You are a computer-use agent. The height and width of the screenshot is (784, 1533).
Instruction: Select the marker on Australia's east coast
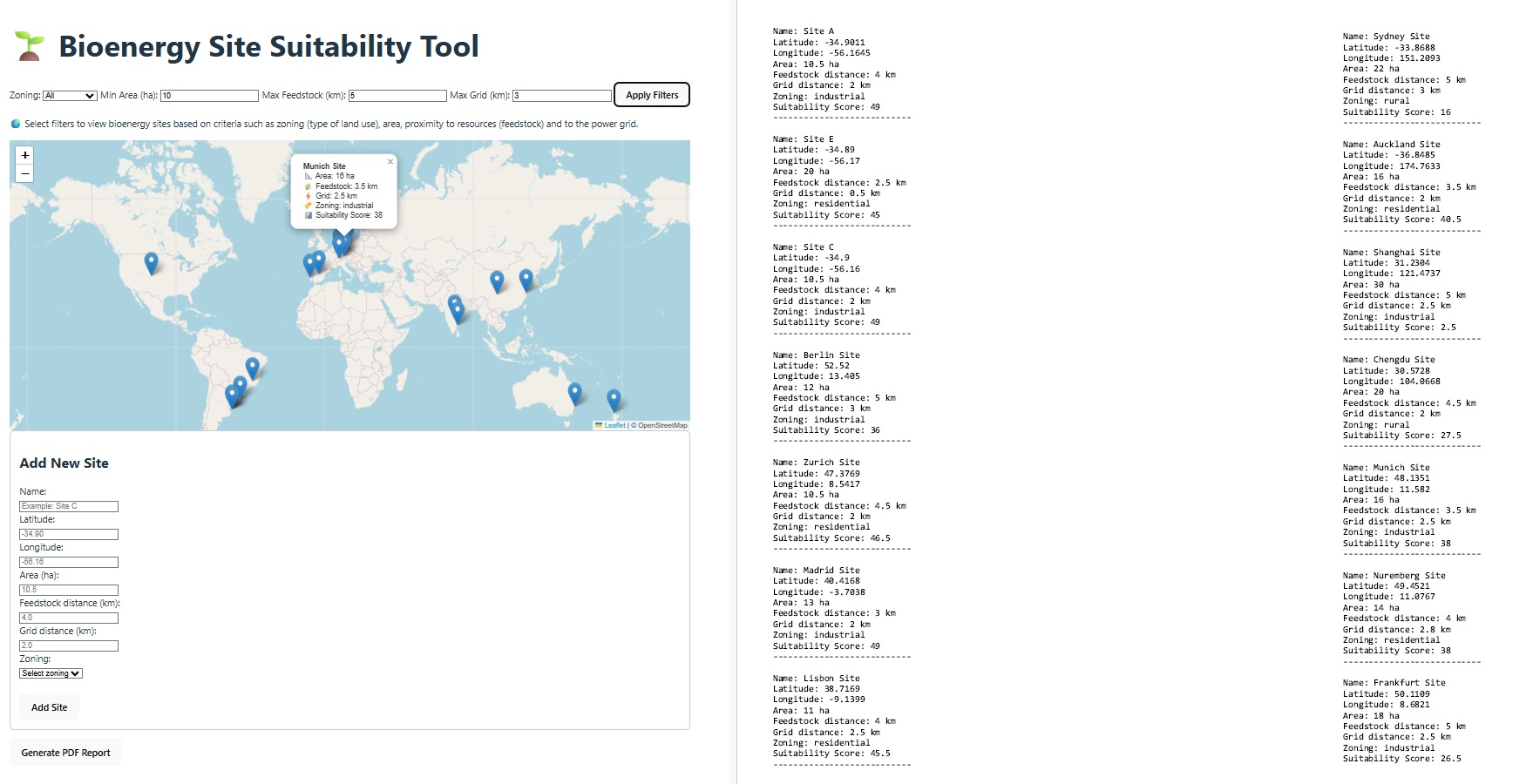[574, 392]
